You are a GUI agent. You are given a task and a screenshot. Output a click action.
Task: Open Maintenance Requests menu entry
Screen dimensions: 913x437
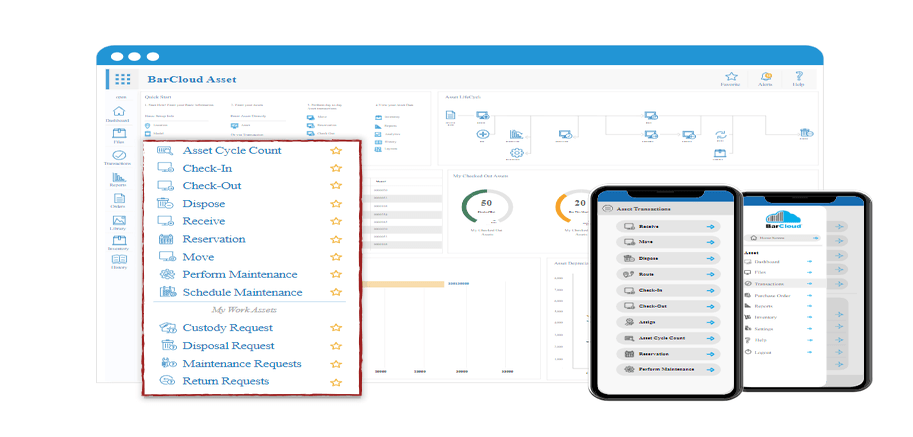(242, 364)
